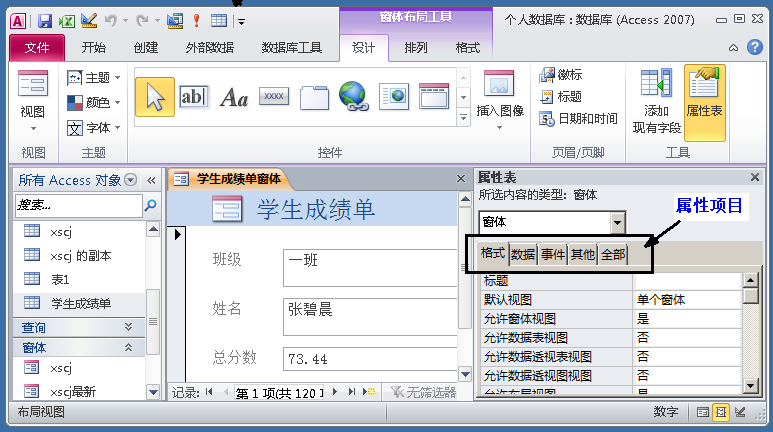Go to next record button
Screen dimensions: 773x432
[x=335, y=392]
